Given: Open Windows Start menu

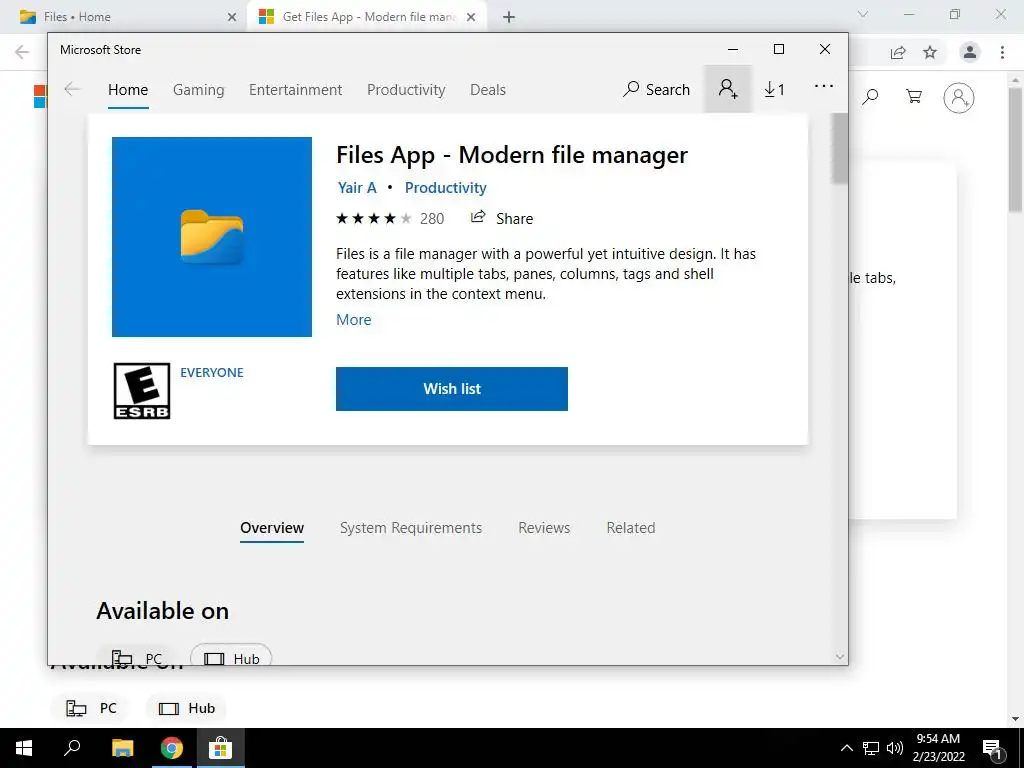Looking at the screenshot, I should (x=24, y=748).
